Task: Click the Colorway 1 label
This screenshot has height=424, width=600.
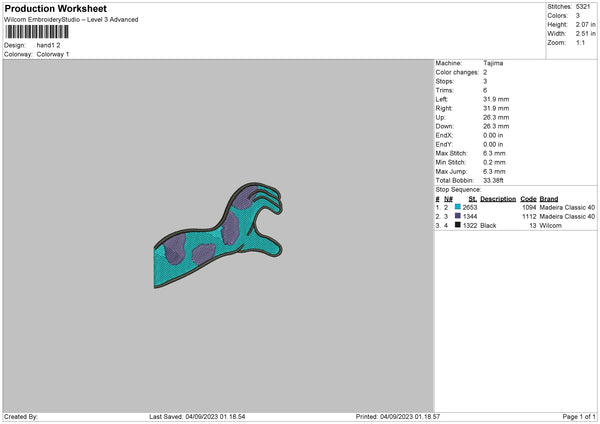Action: pyautogui.click(x=53, y=54)
